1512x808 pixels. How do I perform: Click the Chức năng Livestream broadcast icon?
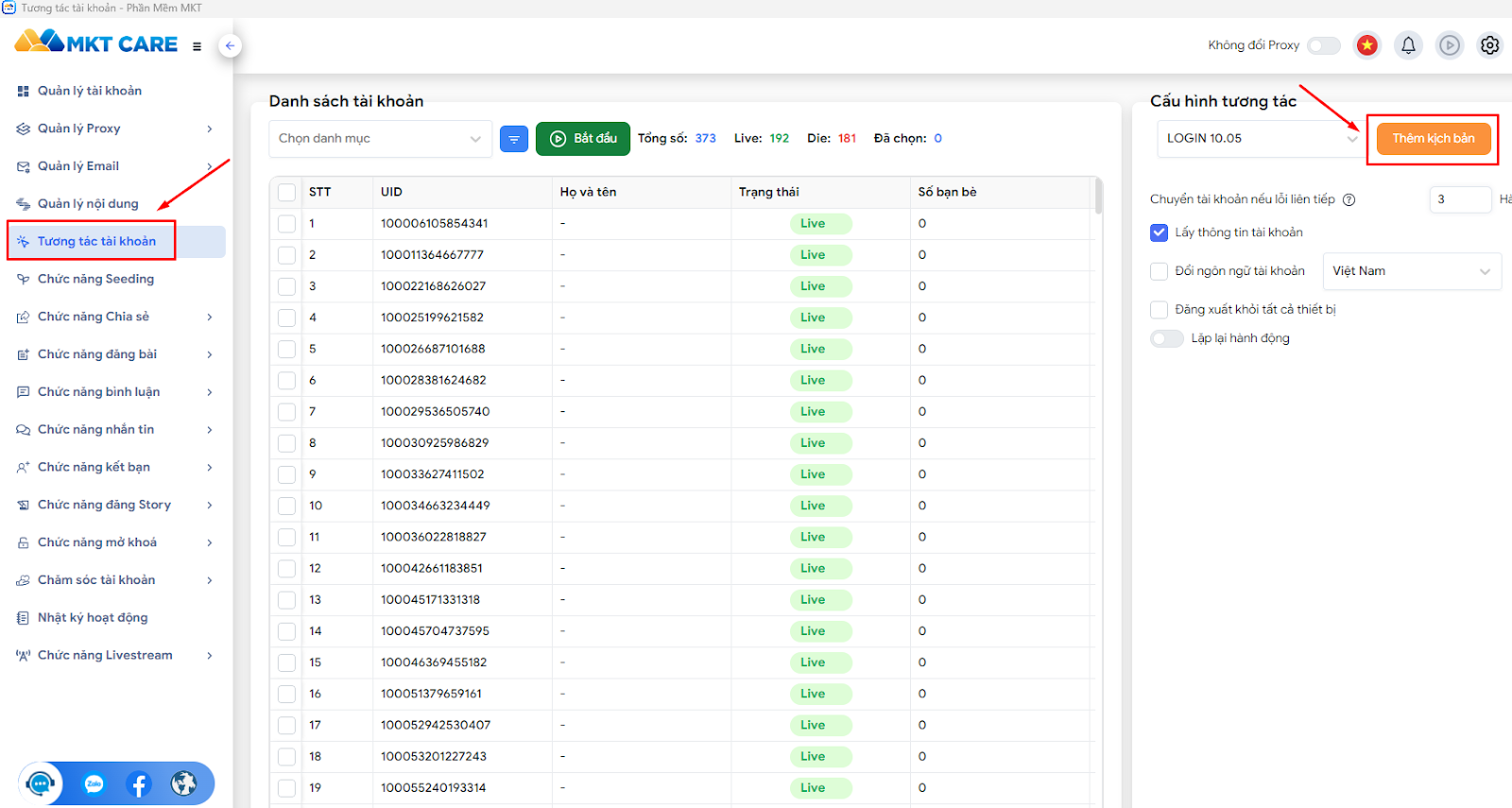click(23, 656)
